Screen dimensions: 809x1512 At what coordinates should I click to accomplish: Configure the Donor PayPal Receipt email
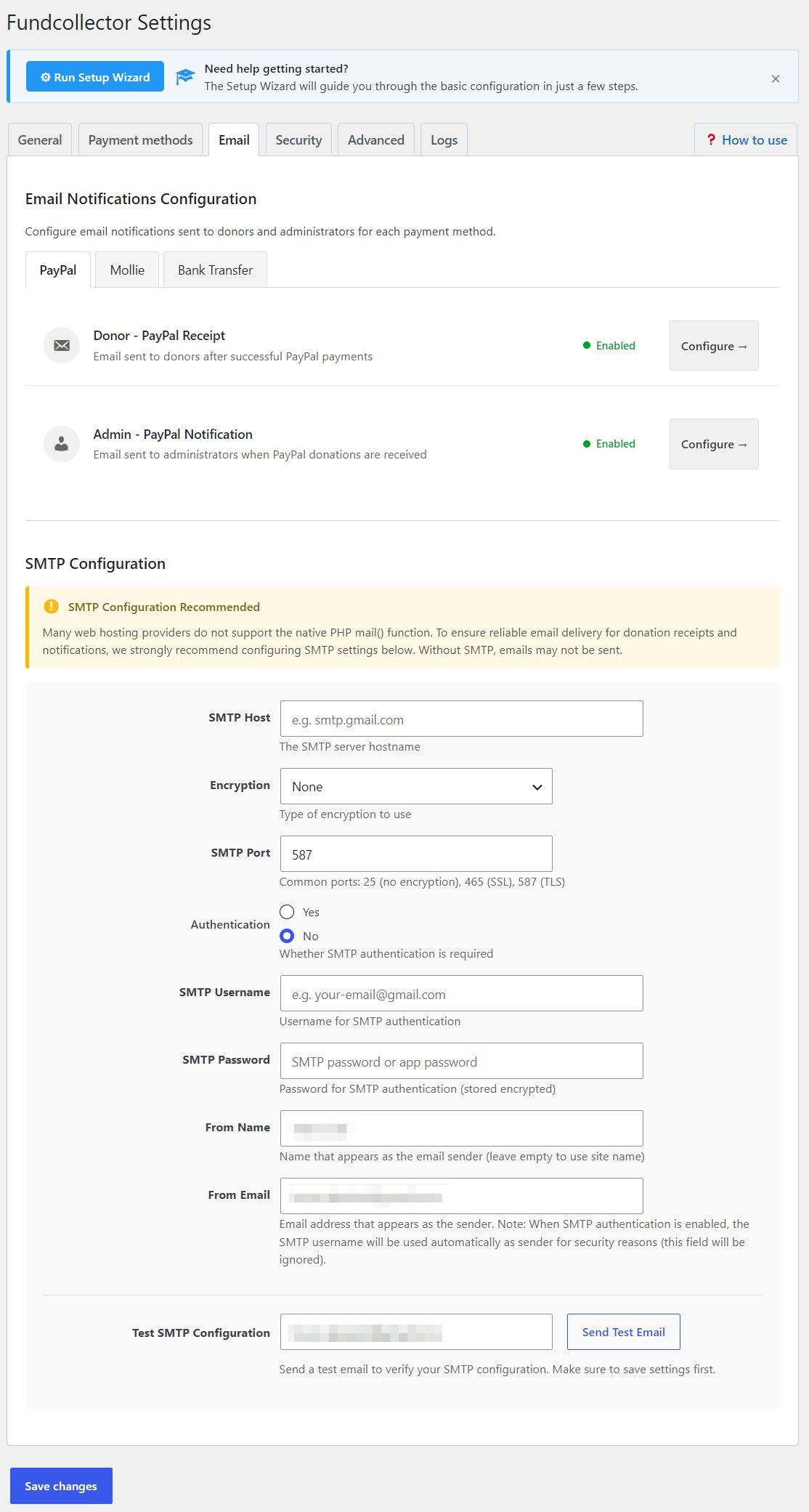pos(714,346)
